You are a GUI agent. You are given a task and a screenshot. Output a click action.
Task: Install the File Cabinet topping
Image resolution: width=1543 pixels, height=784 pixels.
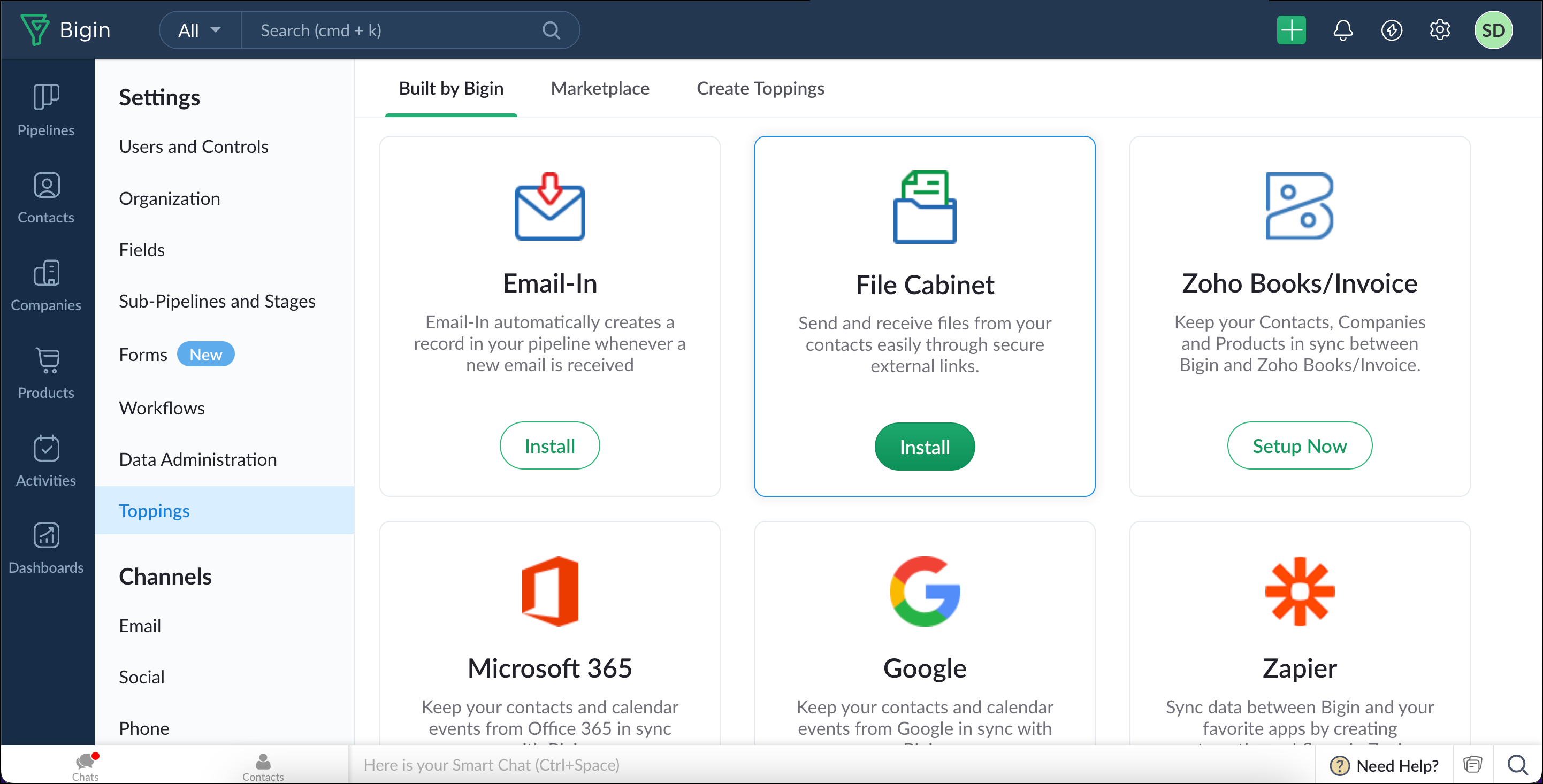click(924, 447)
